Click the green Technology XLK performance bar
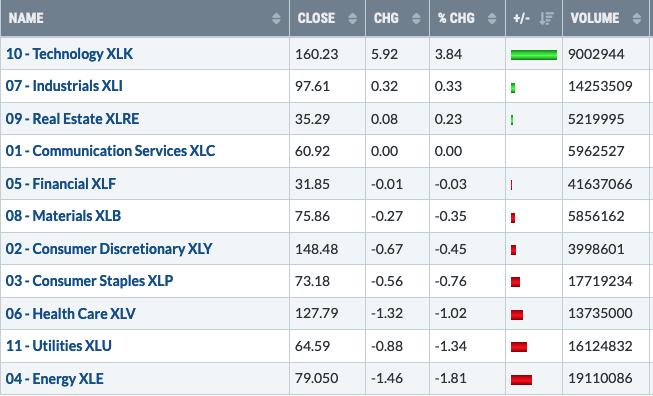The width and height of the screenshot is (653, 396). [x=533, y=55]
